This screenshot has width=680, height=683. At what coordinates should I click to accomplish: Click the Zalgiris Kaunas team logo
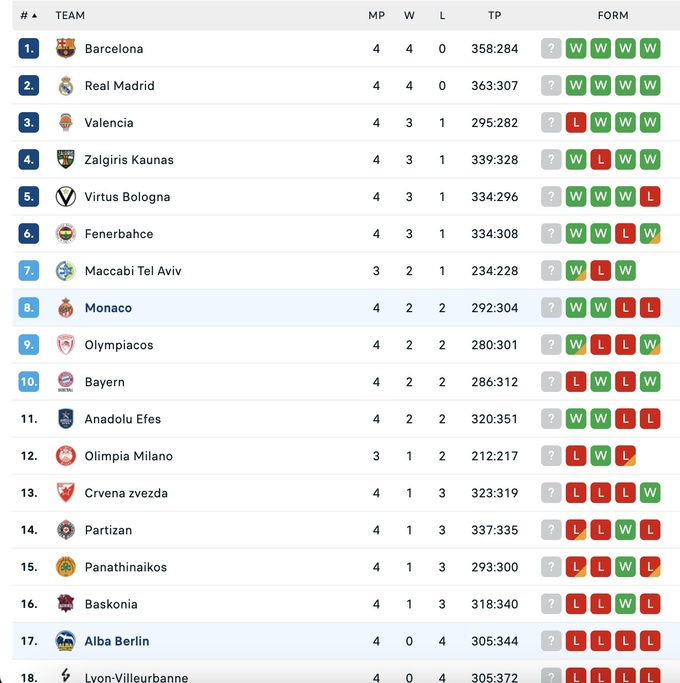point(65,159)
